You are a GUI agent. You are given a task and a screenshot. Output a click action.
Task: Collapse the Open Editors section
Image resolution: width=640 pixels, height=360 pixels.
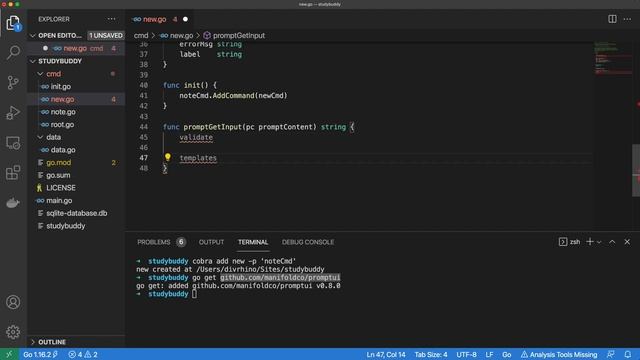33,36
